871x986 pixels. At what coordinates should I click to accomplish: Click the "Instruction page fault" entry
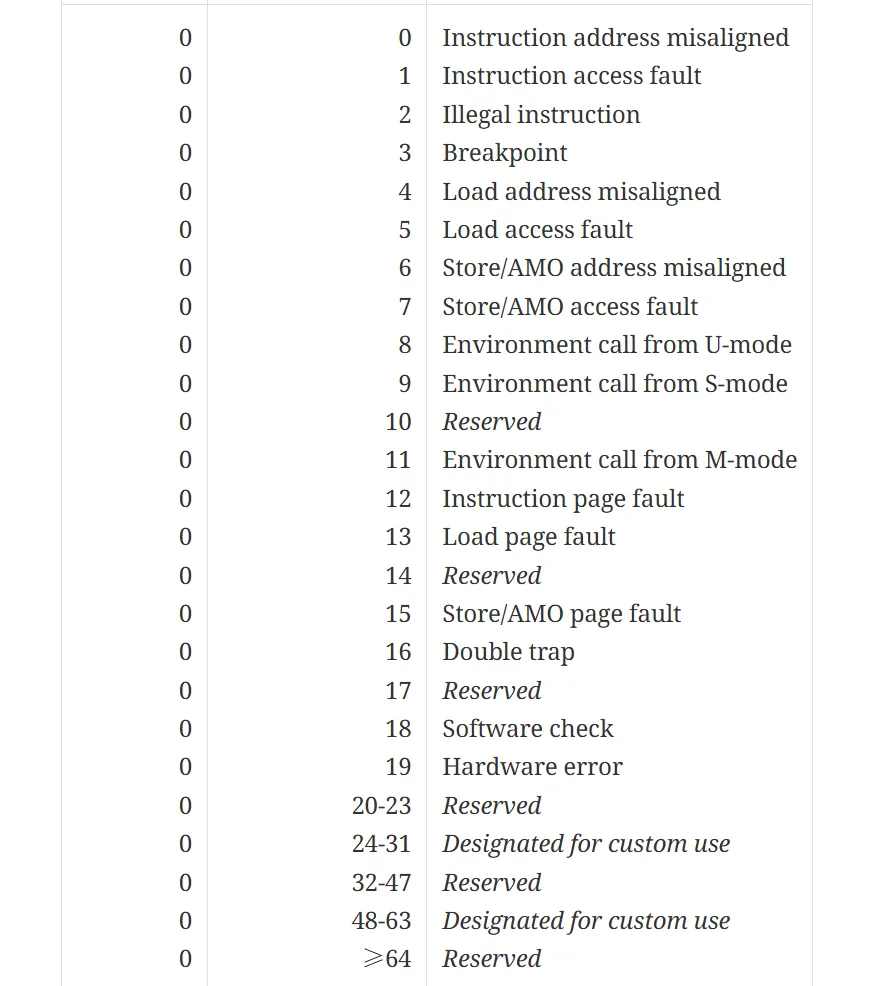pyautogui.click(x=563, y=499)
